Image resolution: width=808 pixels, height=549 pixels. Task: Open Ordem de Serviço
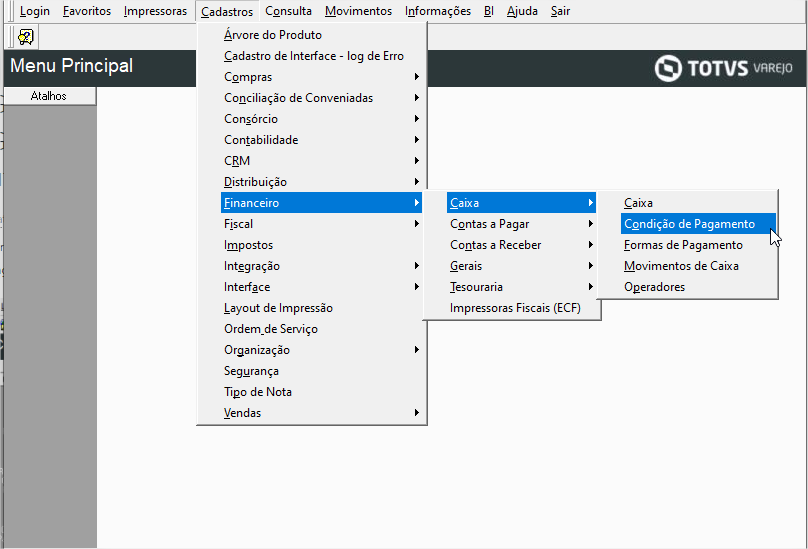[x=321, y=329]
